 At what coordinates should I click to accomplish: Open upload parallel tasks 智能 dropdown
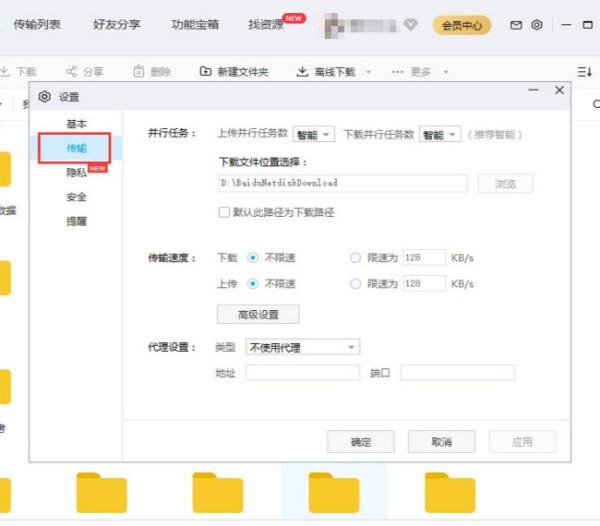pos(314,134)
